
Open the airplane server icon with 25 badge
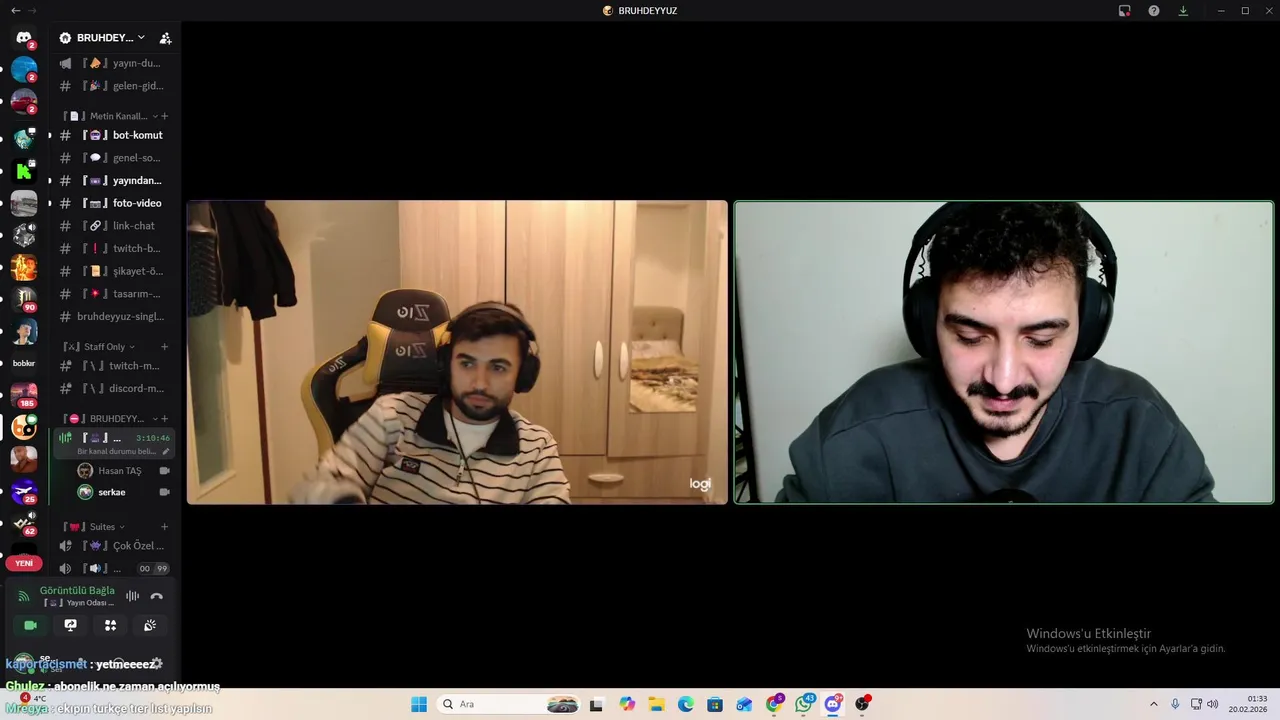(24, 491)
